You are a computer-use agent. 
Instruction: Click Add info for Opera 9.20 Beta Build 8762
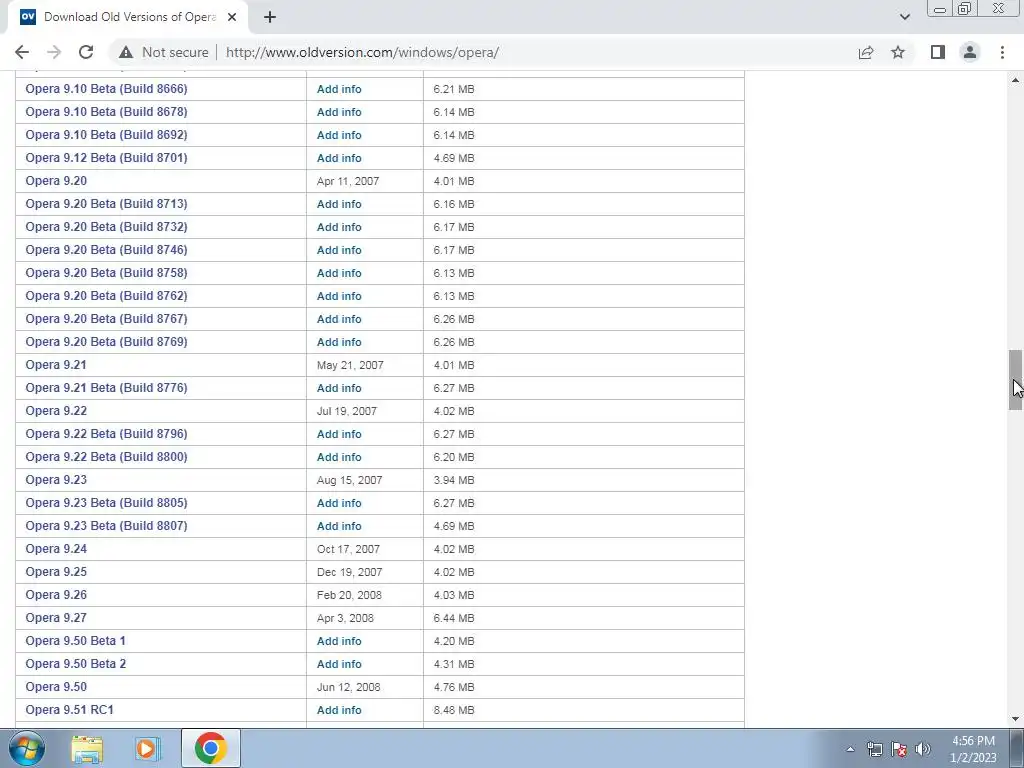point(339,296)
